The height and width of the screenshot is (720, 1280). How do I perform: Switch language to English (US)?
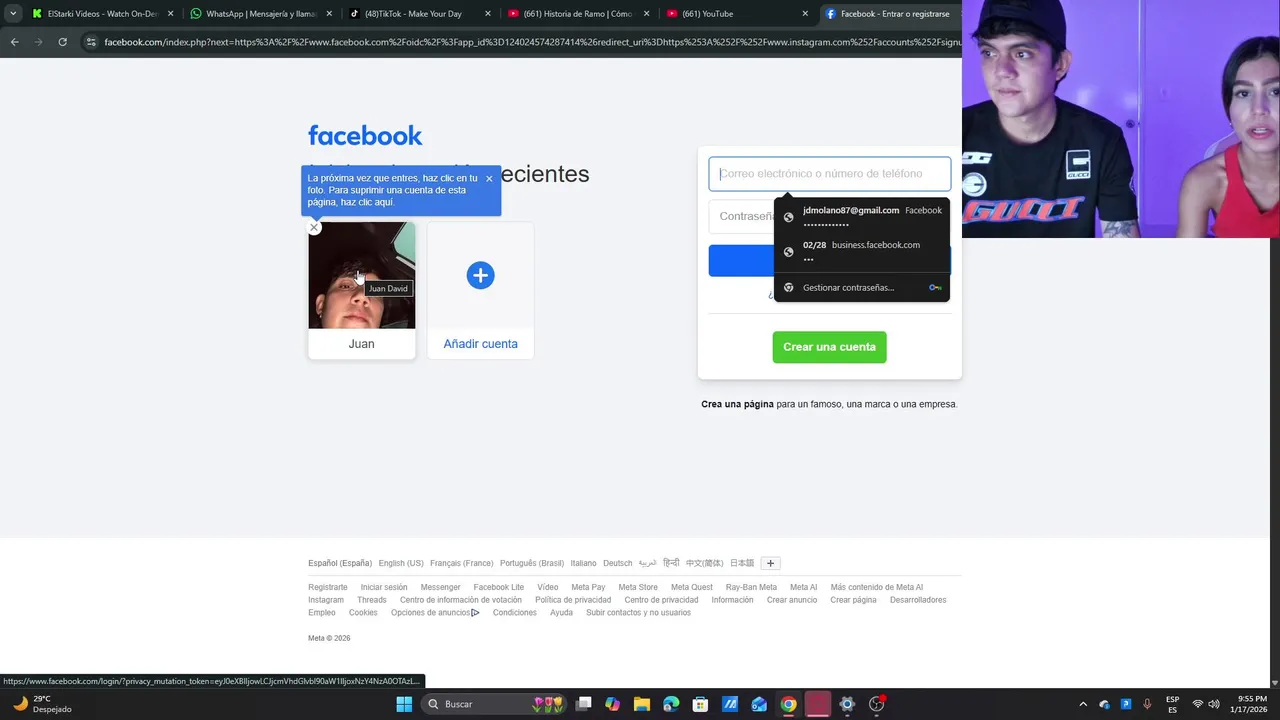click(x=401, y=563)
